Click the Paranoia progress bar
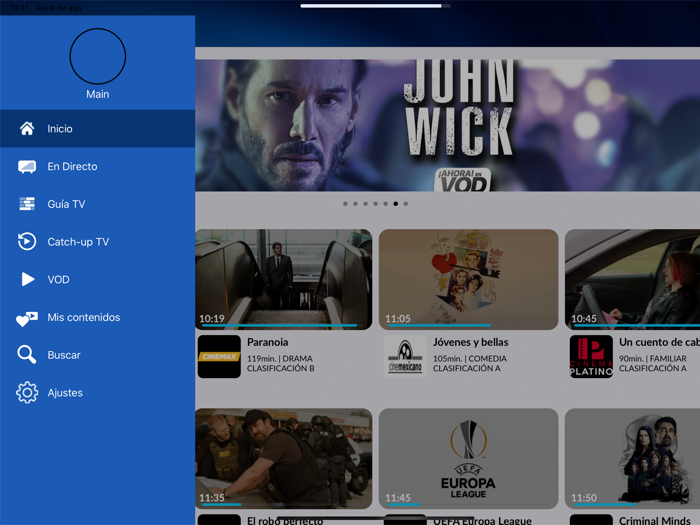Screen dimensions: 700x525 283,325
